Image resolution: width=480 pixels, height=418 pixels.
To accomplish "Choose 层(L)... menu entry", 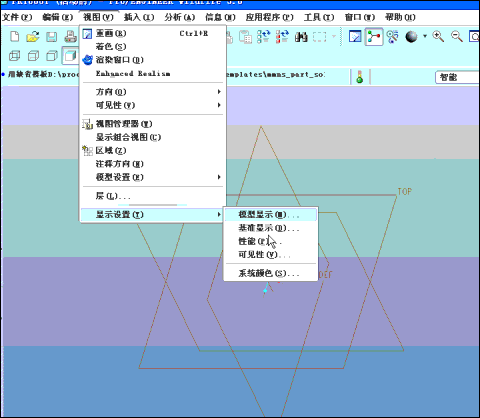I will coord(153,196).
